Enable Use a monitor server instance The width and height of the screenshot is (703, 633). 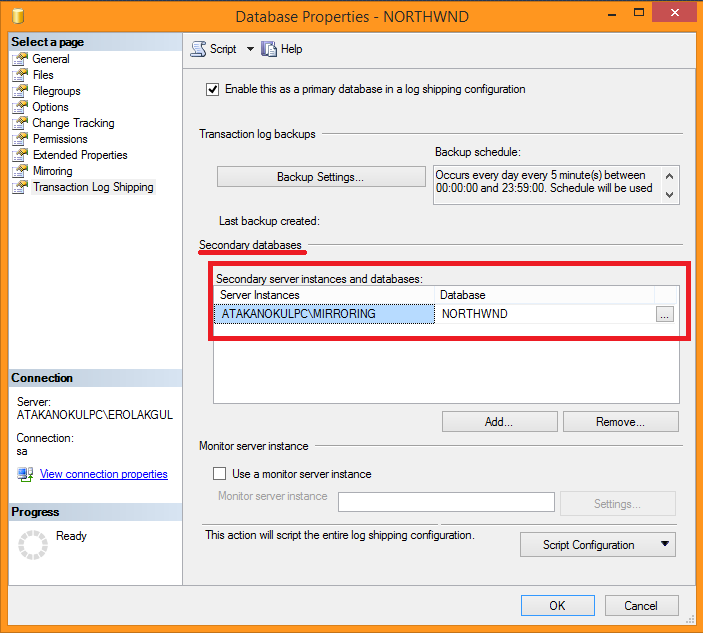[x=220, y=474]
